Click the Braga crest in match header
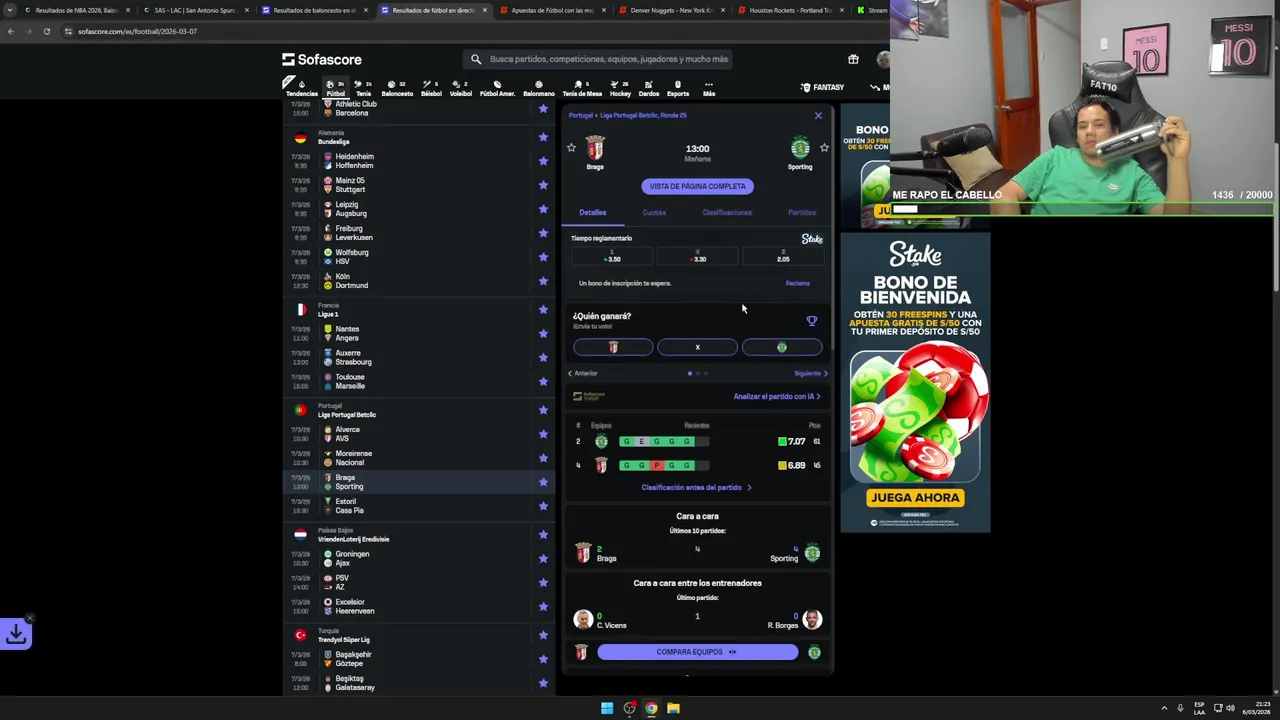The image size is (1280, 720). (595, 147)
